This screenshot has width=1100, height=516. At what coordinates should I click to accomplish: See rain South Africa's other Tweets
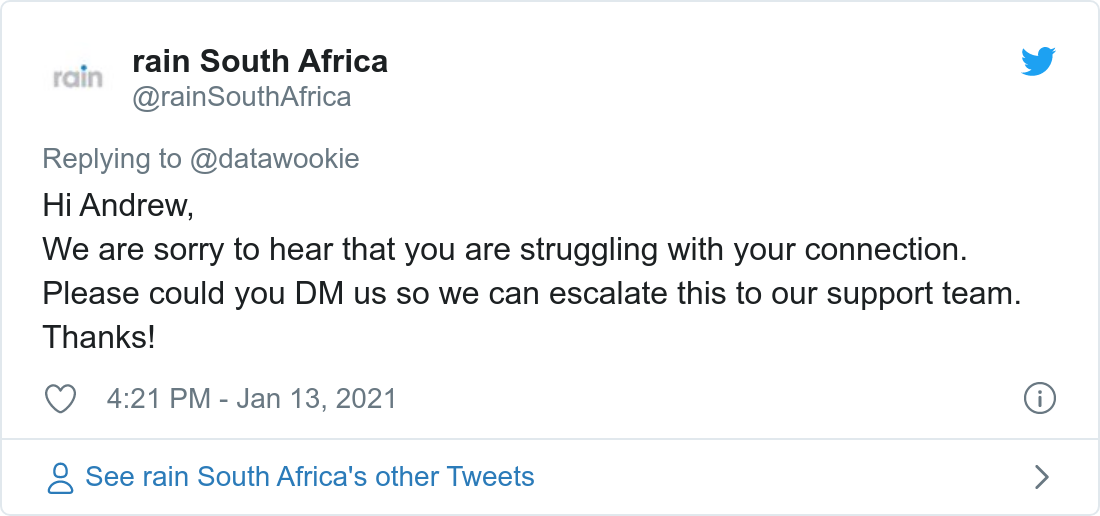(x=309, y=477)
